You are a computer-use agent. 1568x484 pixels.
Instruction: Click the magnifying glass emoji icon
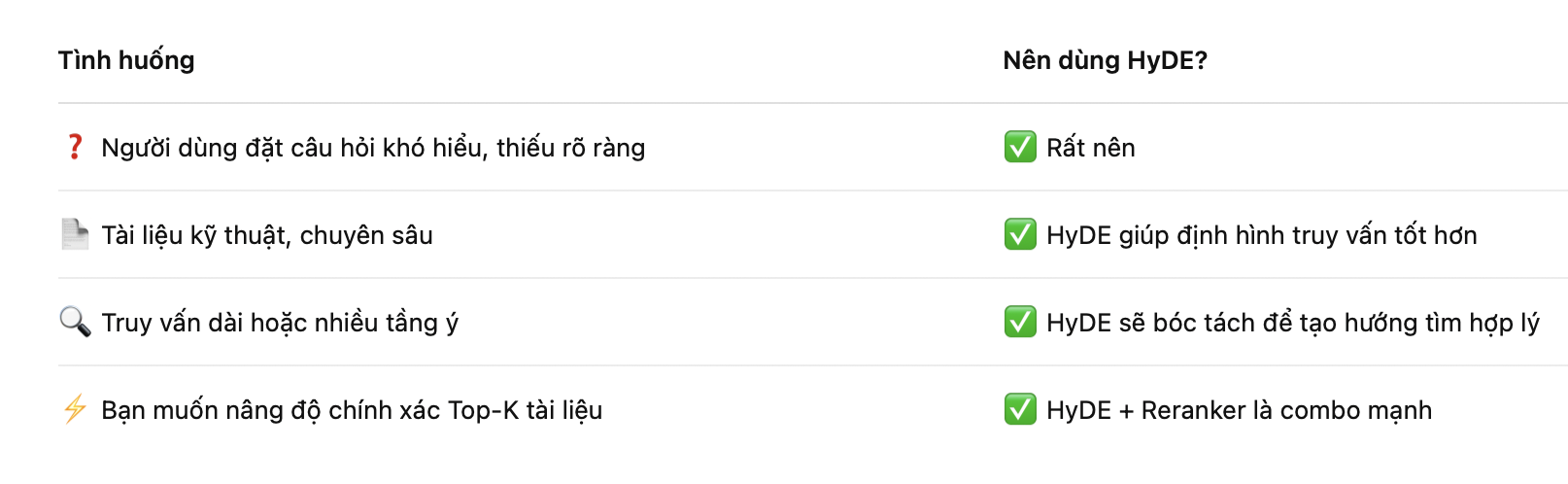(x=75, y=321)
